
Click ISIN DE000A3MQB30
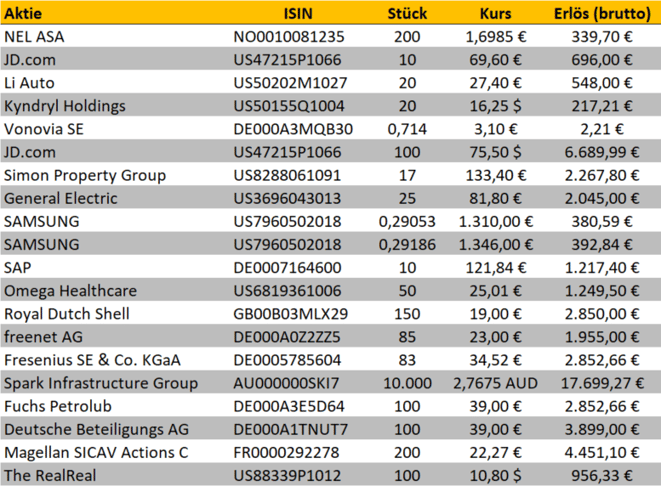click(x=293, y=129)
